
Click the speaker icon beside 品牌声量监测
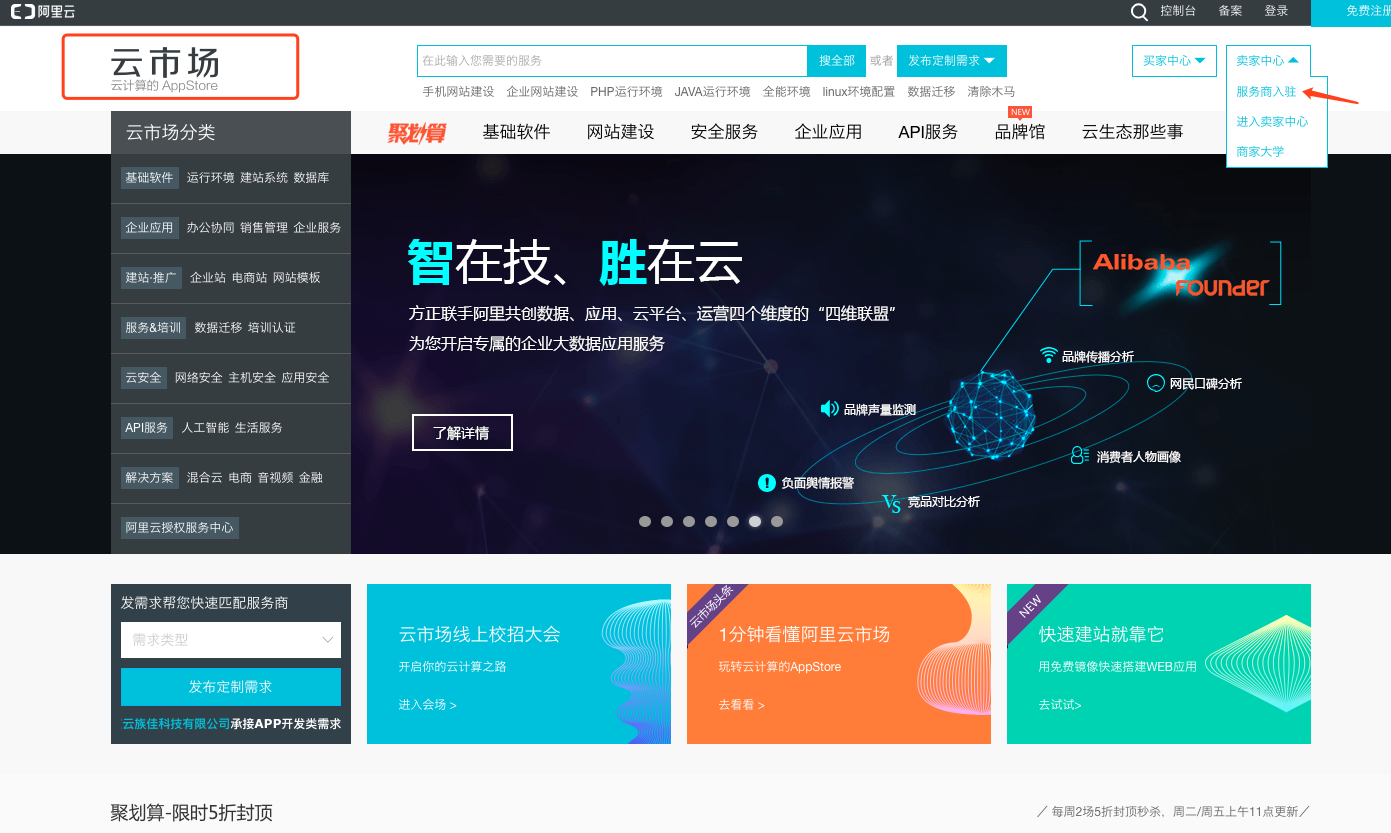[x=829, y=409]
